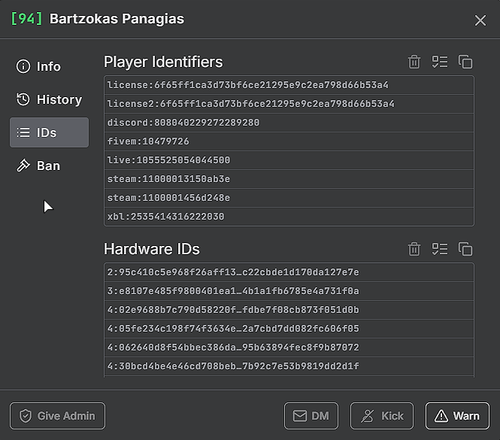Toggle selection checklist icon for Hardware IDs

pos(440,249)
